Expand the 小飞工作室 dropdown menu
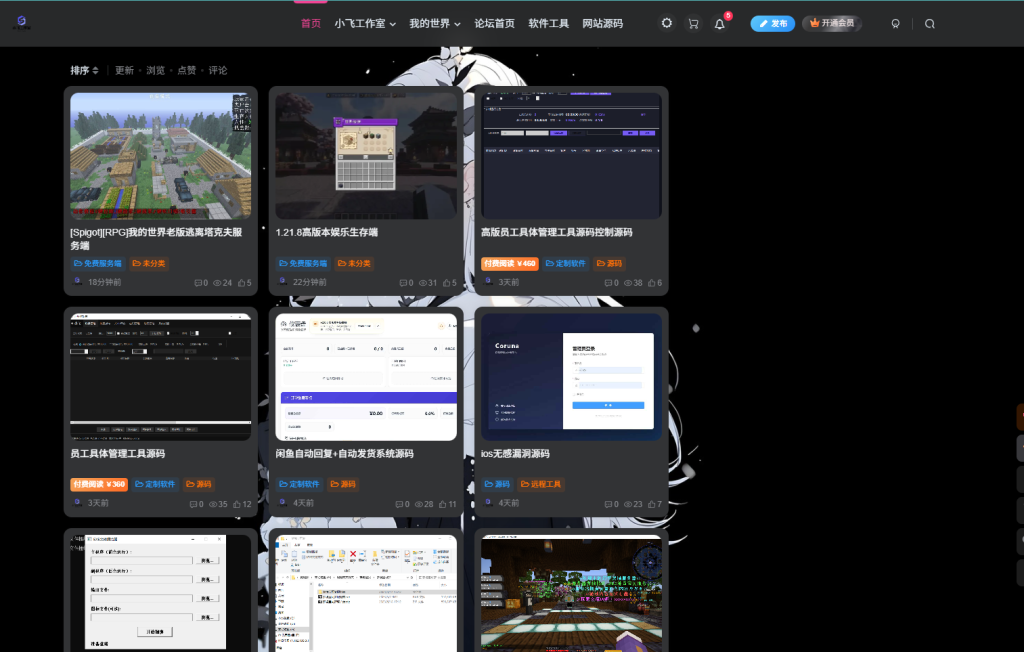1024x652 pixels. (365, 24)
